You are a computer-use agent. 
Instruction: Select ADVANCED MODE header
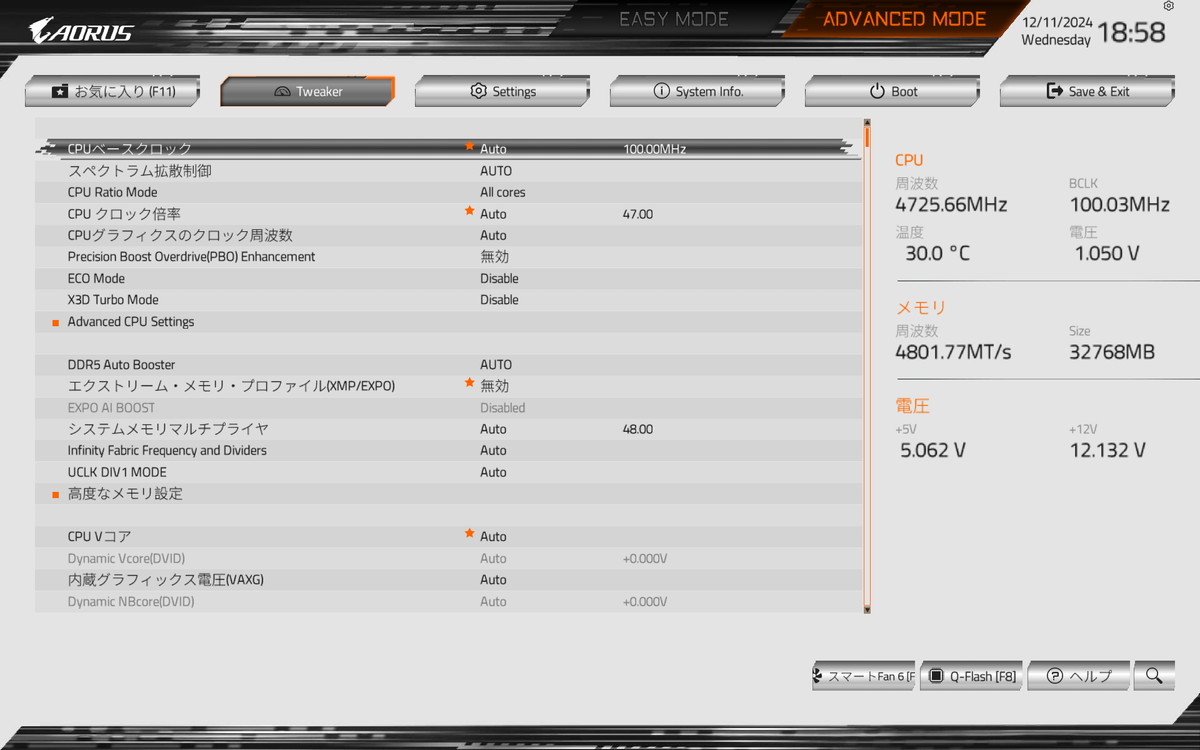pyautogui.click(x=904, y=19)
